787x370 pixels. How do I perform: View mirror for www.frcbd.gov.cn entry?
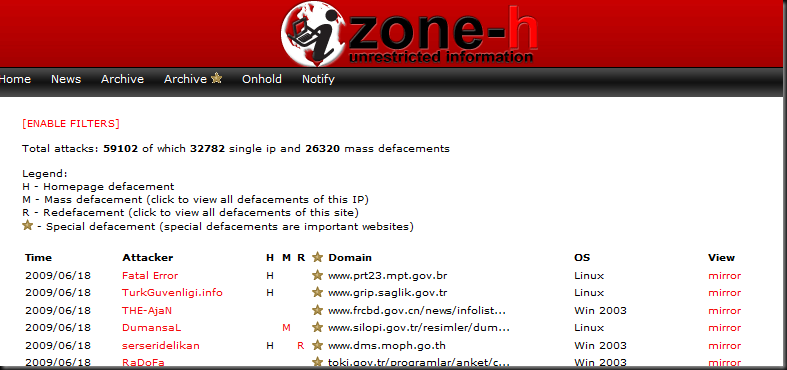[x=724, y=311]
